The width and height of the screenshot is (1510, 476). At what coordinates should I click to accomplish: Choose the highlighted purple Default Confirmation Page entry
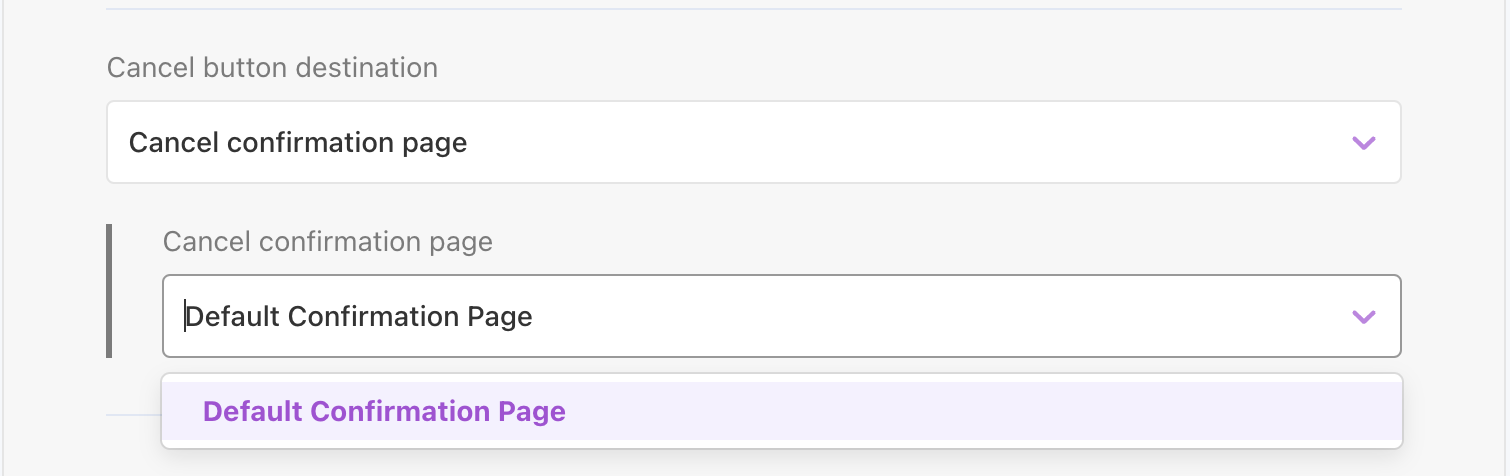(384, 411)
